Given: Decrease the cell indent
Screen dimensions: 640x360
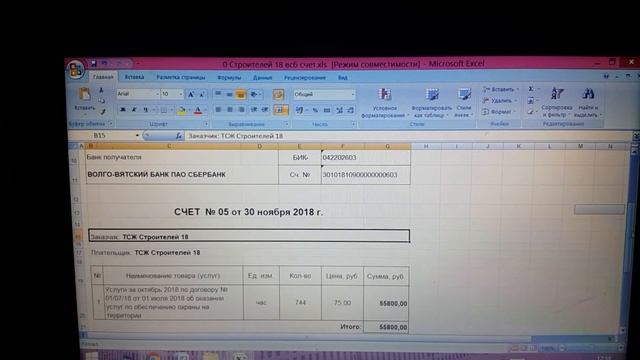Looking at the screenshot, I should coord(254,110).
